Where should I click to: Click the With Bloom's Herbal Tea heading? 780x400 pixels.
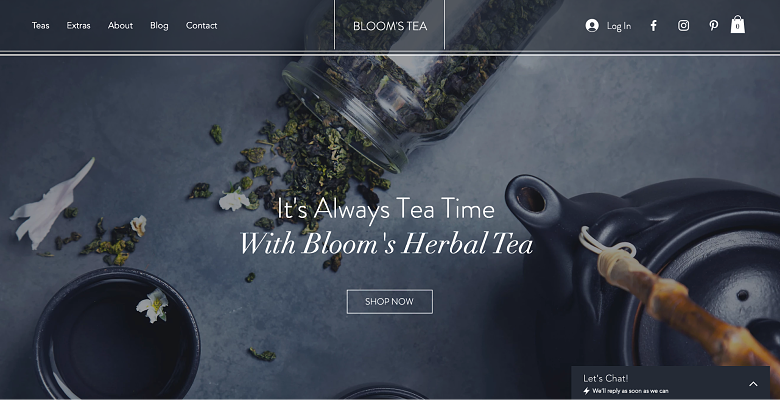click(x=386, y=244)
